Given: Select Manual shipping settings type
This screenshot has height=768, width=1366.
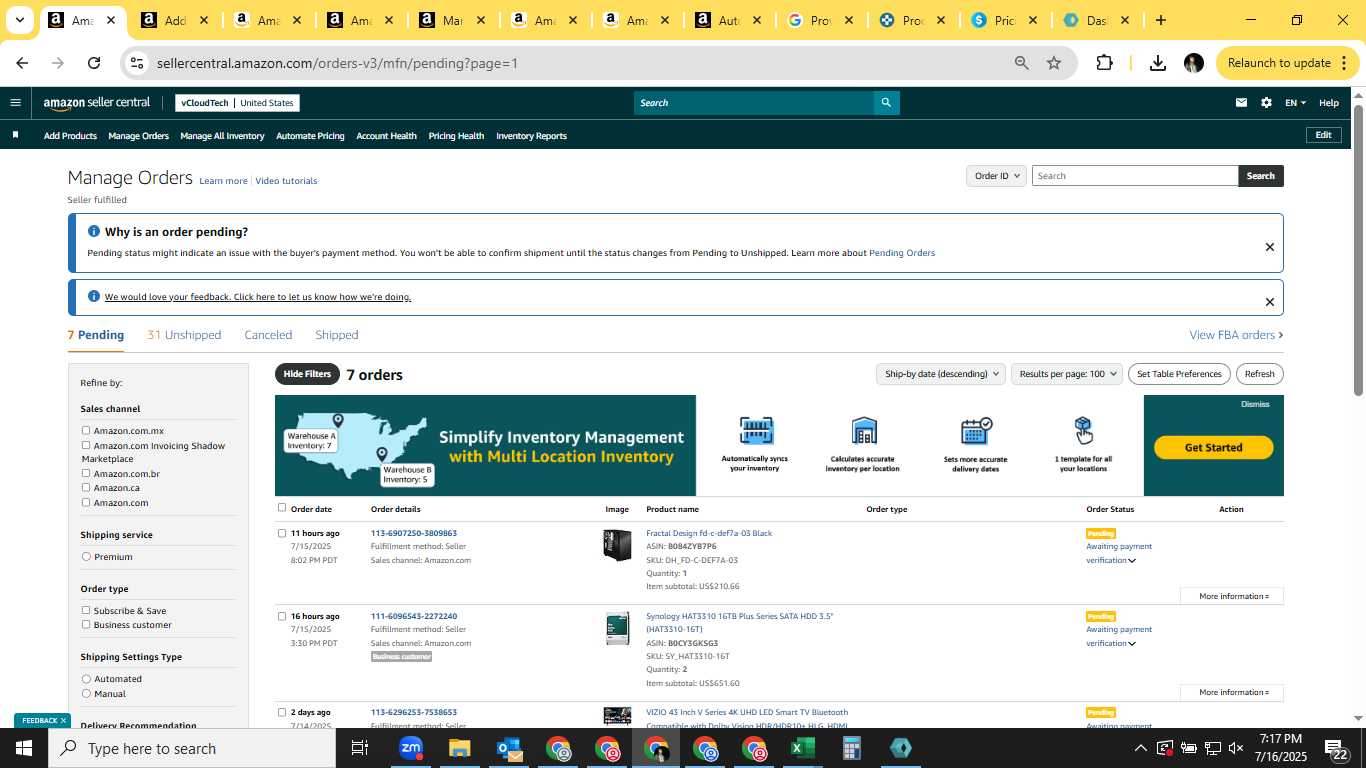Looking at the screenshot, I should 86,693.
